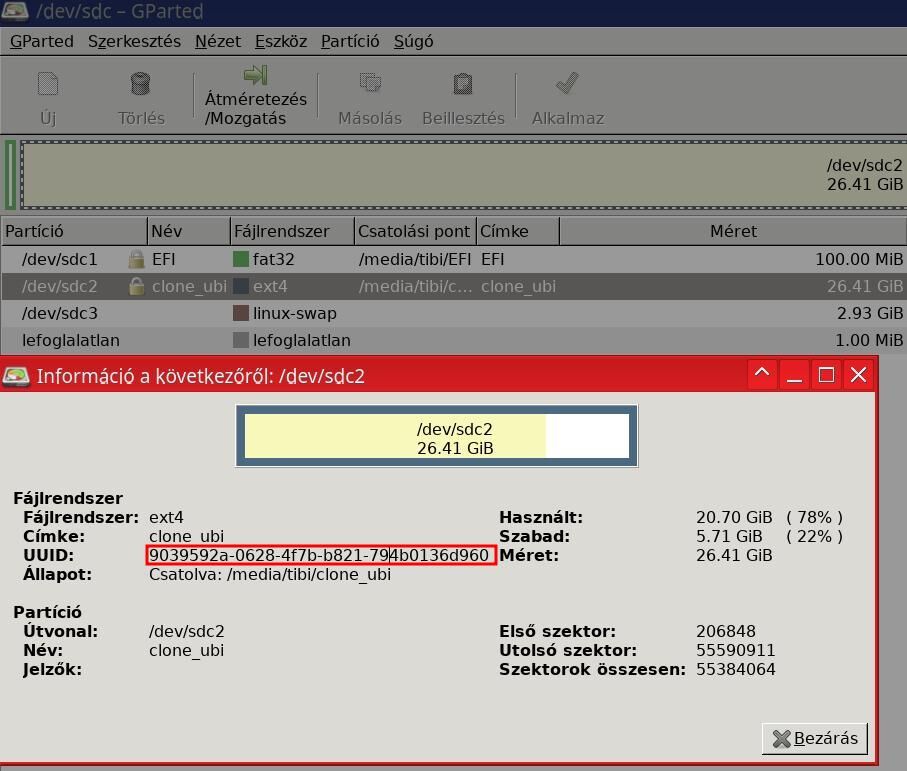Close the Információ dialog with the X
The width and height of the screenshot is (907, 771).
coord(858,375)
